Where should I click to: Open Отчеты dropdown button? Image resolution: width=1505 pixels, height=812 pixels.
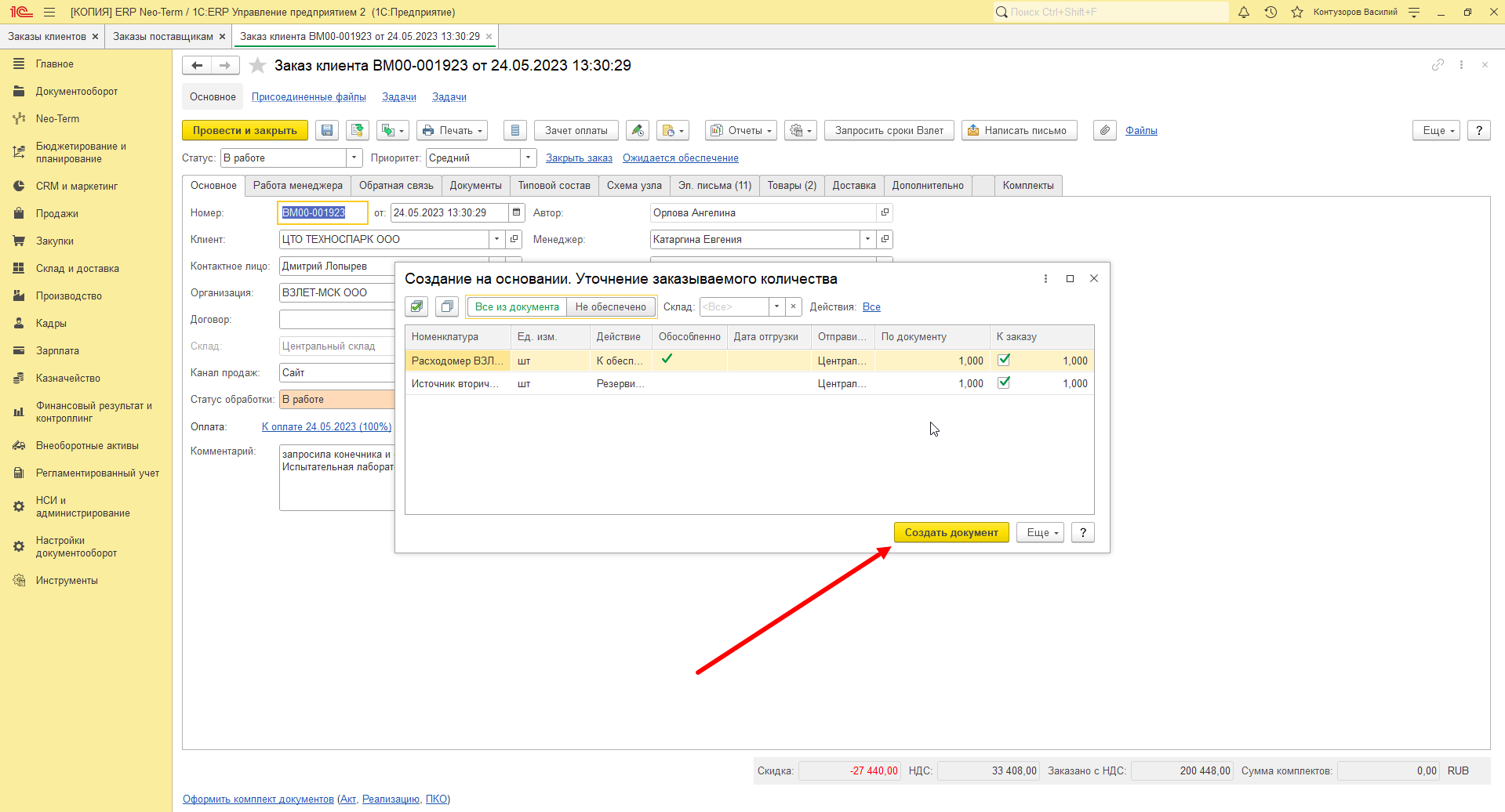[741, 131]
